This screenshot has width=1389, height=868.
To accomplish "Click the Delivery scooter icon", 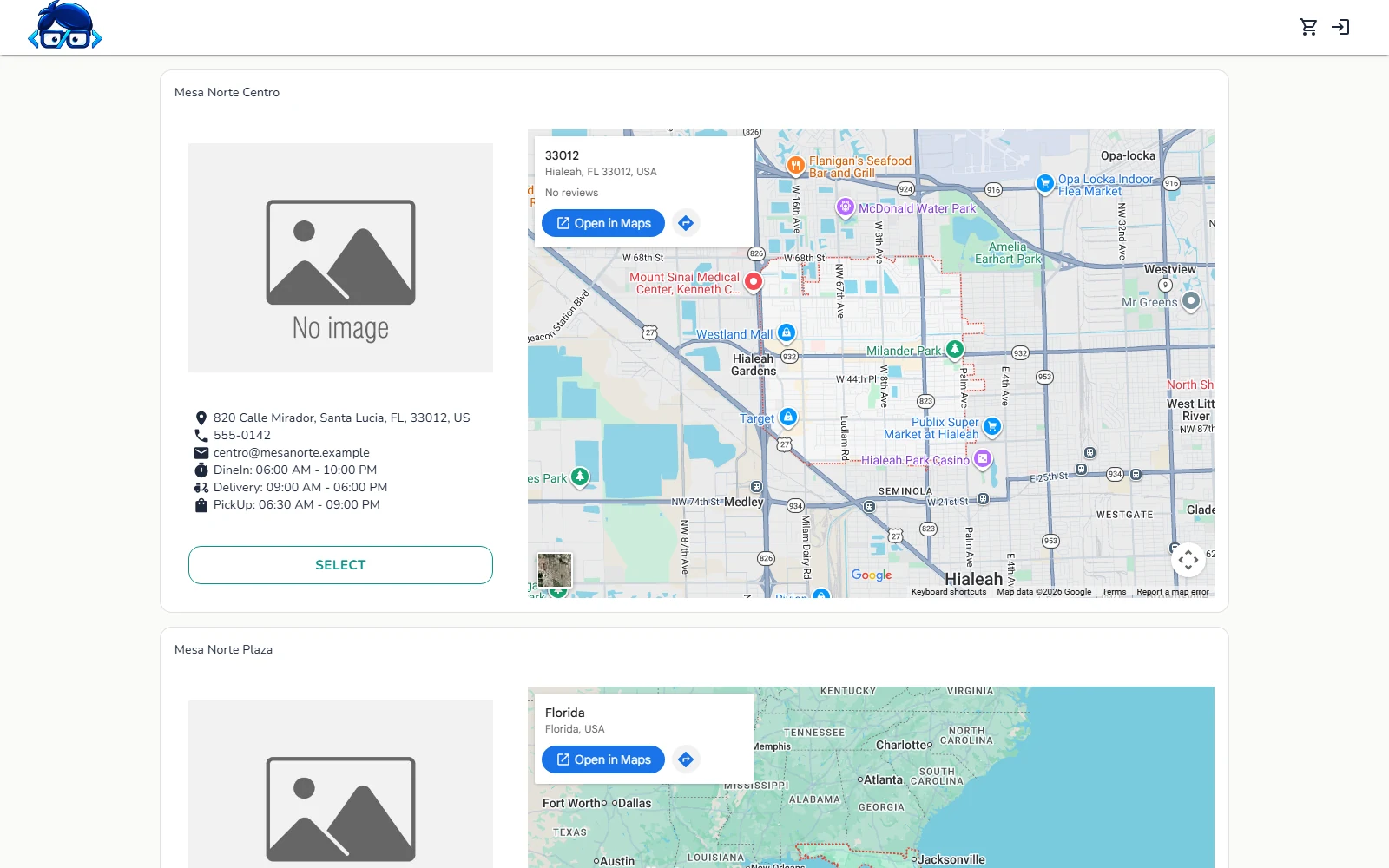I will coord(201,488).
